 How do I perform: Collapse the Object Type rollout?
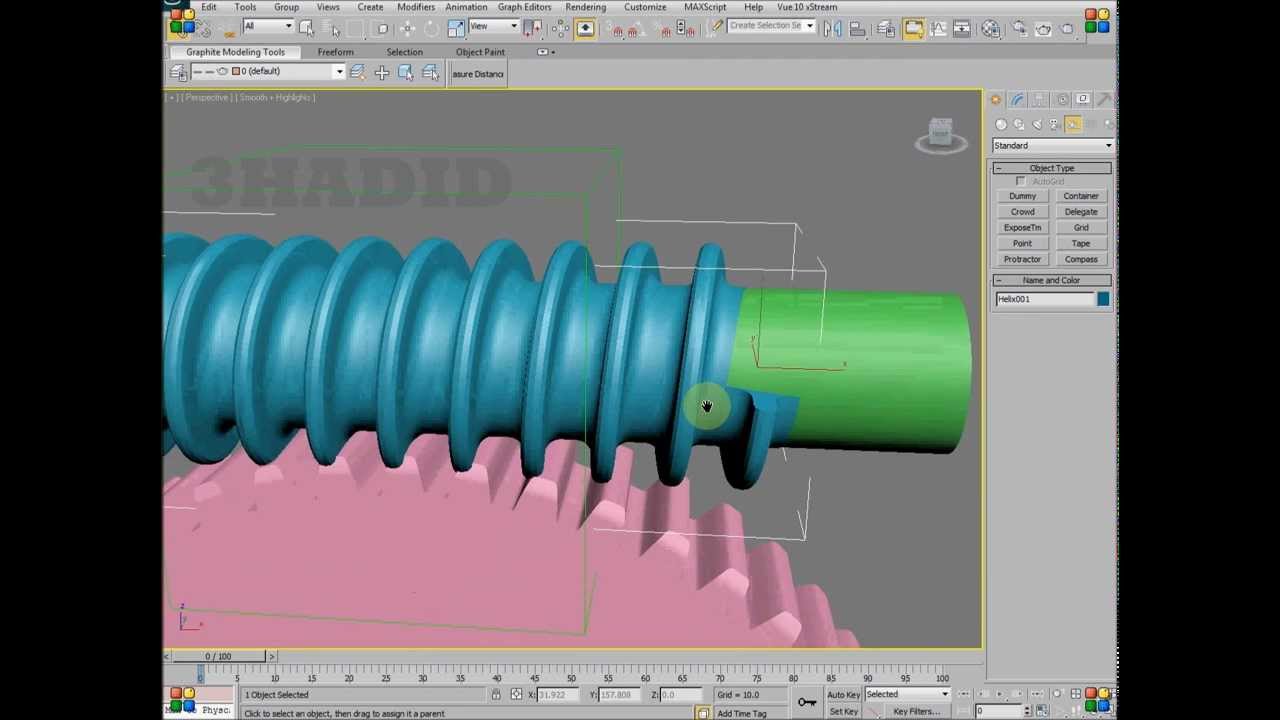click(x=1052, y=168)
